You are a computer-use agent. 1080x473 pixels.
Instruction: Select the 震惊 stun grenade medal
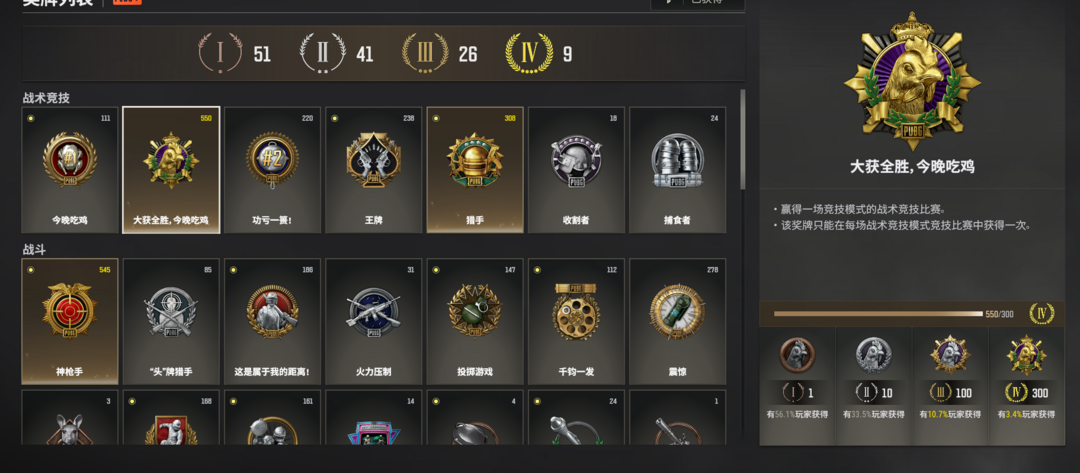(677, 322)
